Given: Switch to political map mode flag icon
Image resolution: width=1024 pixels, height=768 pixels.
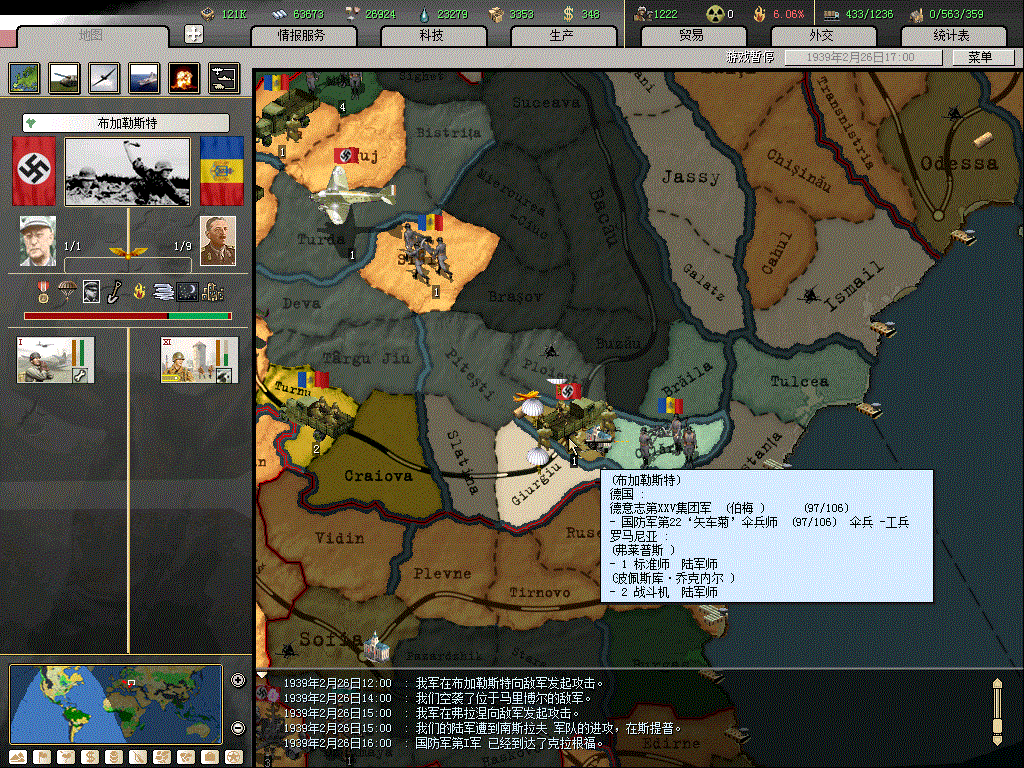Looking at the screenshot, I should [x=42, y=758].
